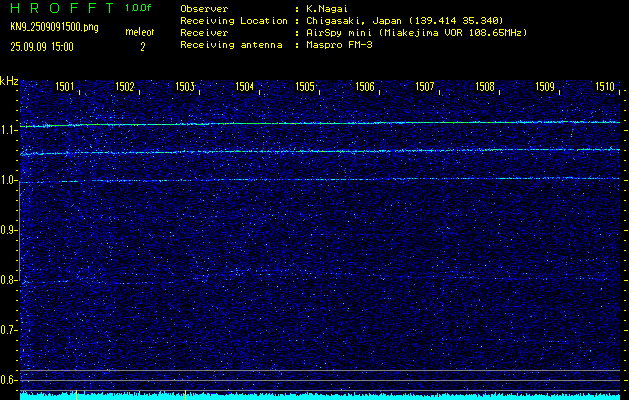Click the Receiver field label
This screenshot has width=629, height=400.
point(204,33)
